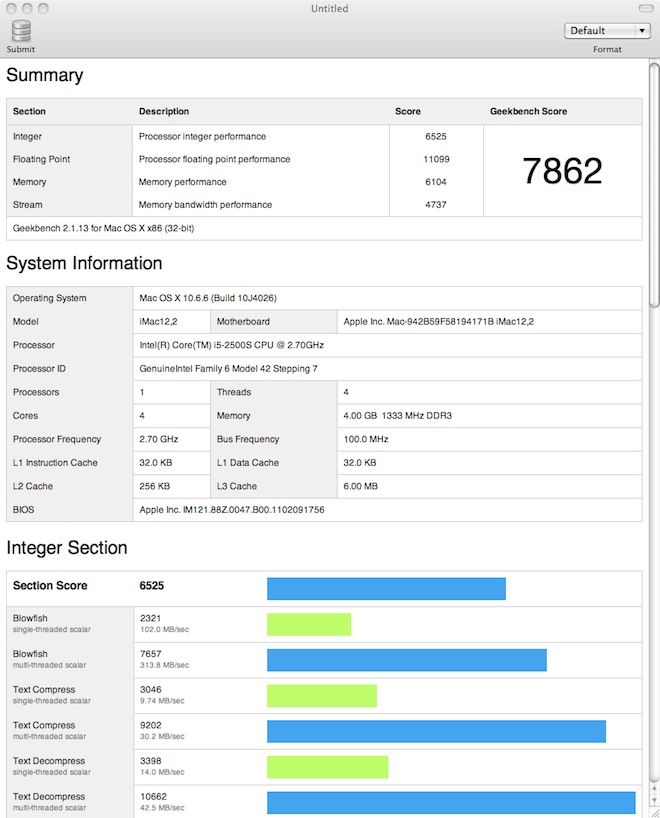The height and width of the screenshot is (818, 660).
Task: Click the Integer Section heading
Action: (67, 548)
